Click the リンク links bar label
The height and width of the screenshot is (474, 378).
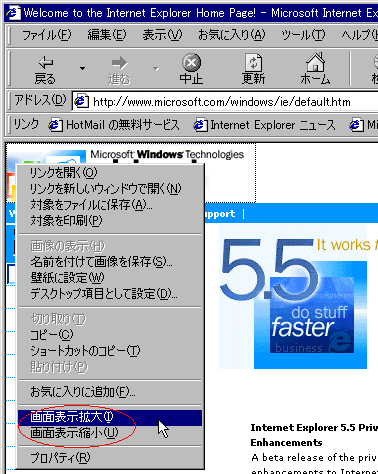26,124
